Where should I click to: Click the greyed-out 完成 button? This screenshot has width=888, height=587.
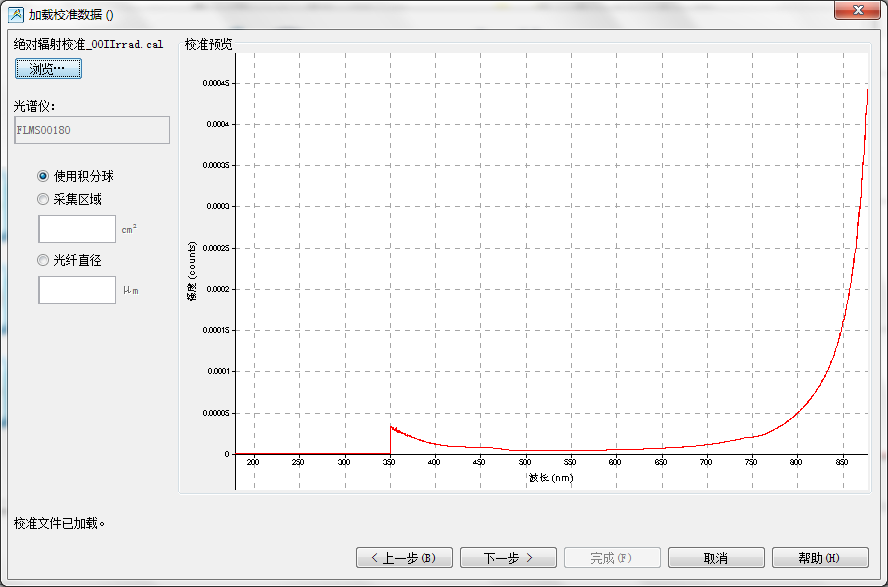[x=612, y=558]
